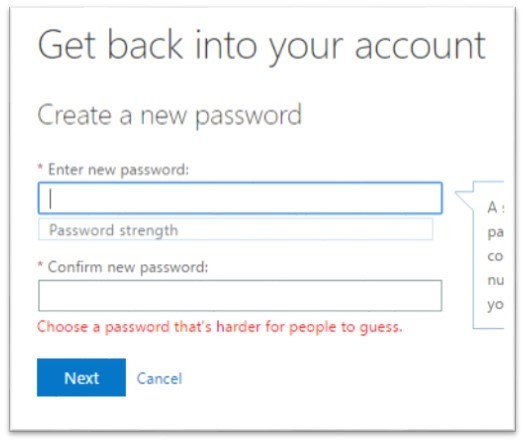This screenshot has height=443, width=525.
Task: Click the password hint tooltip callout
Action: pos(489,255)
